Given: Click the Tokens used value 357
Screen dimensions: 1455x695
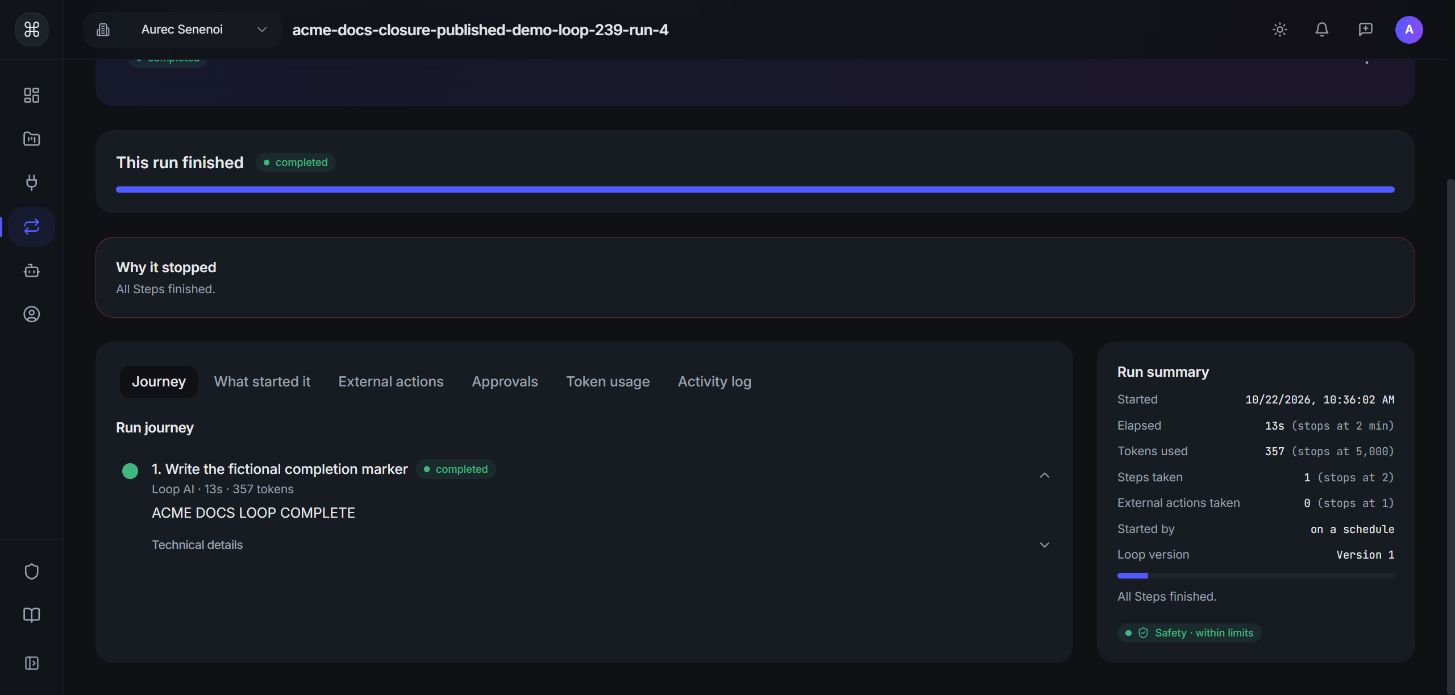Looking at the screenshot, I should 1274,451.
